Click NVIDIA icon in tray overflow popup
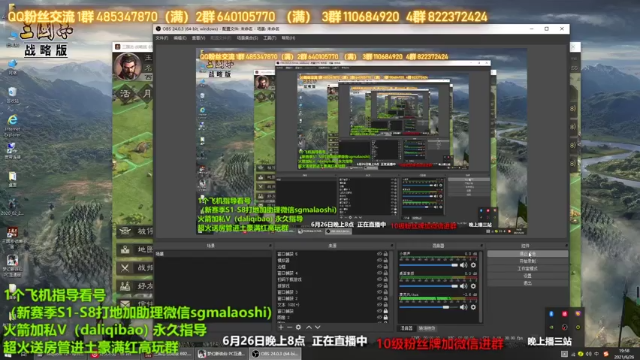 [x=551, y=327]
